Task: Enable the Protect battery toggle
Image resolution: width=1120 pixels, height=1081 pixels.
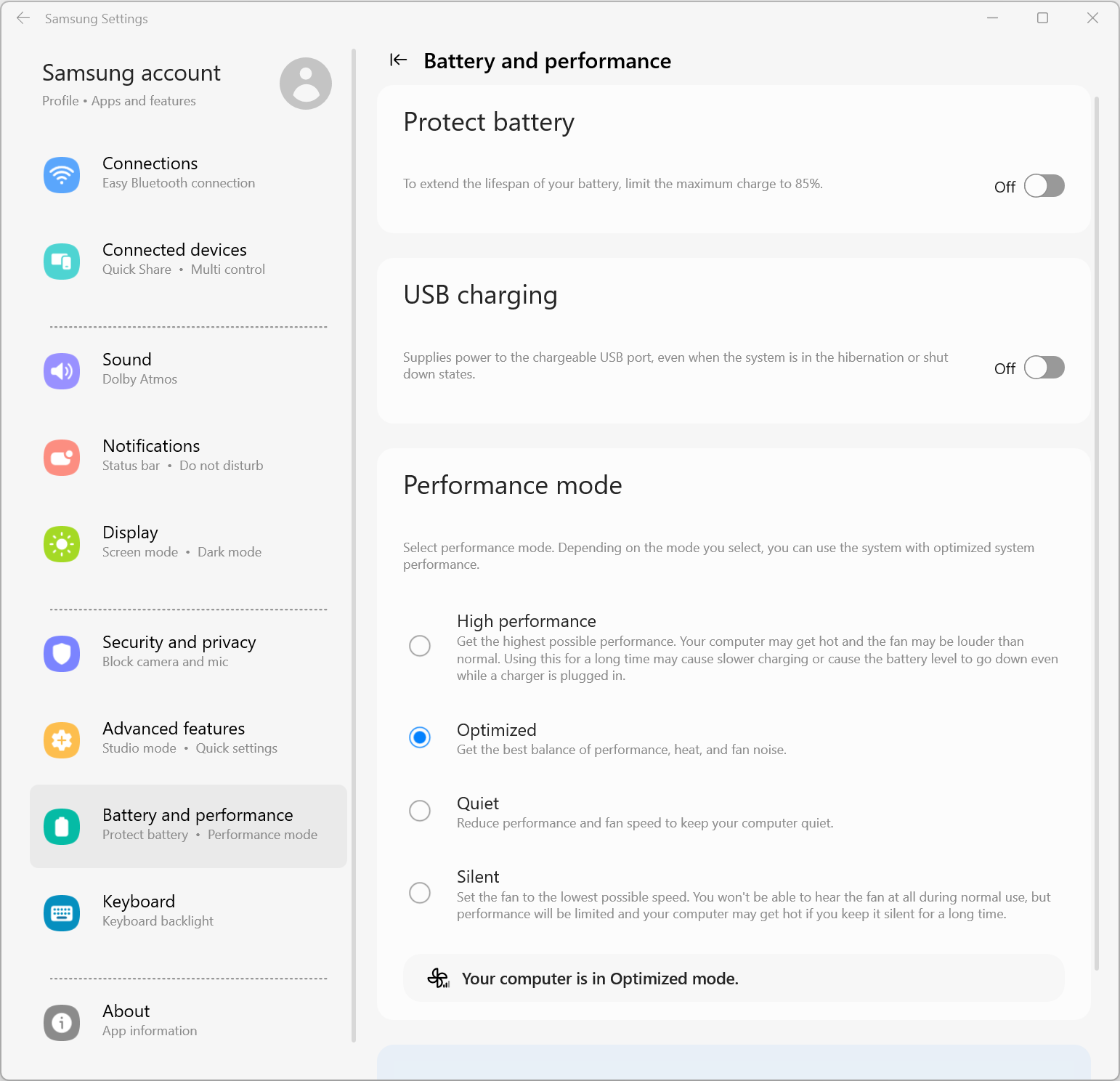Action: pyautogui.click(x=1044, y=186)
